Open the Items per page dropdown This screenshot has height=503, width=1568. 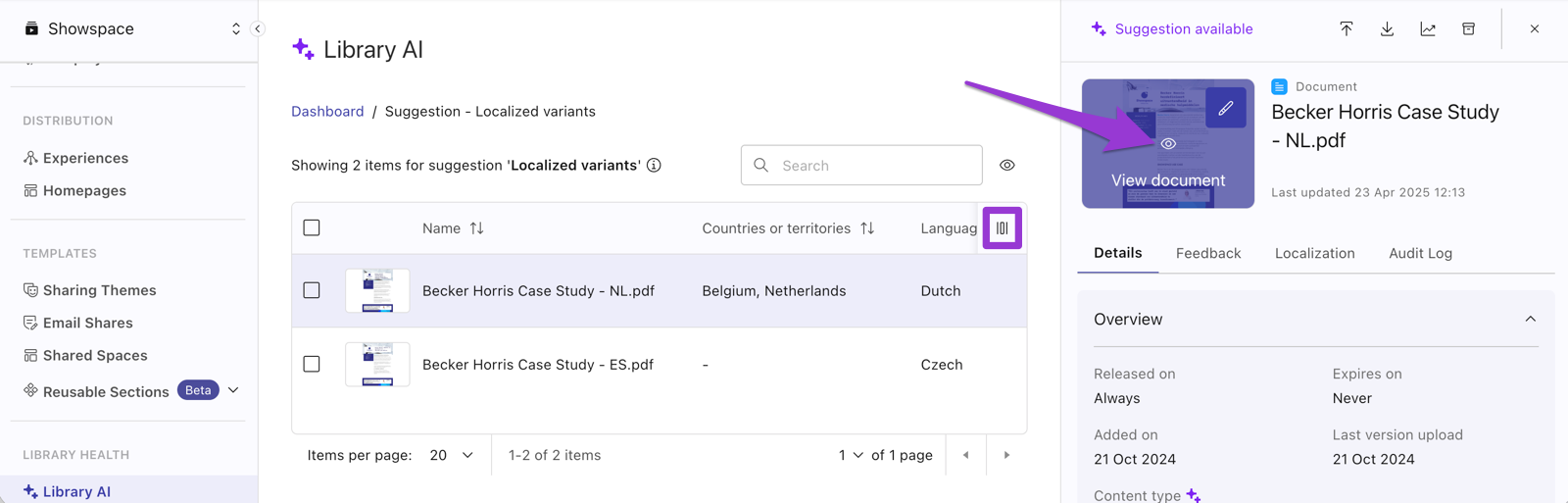452,455
